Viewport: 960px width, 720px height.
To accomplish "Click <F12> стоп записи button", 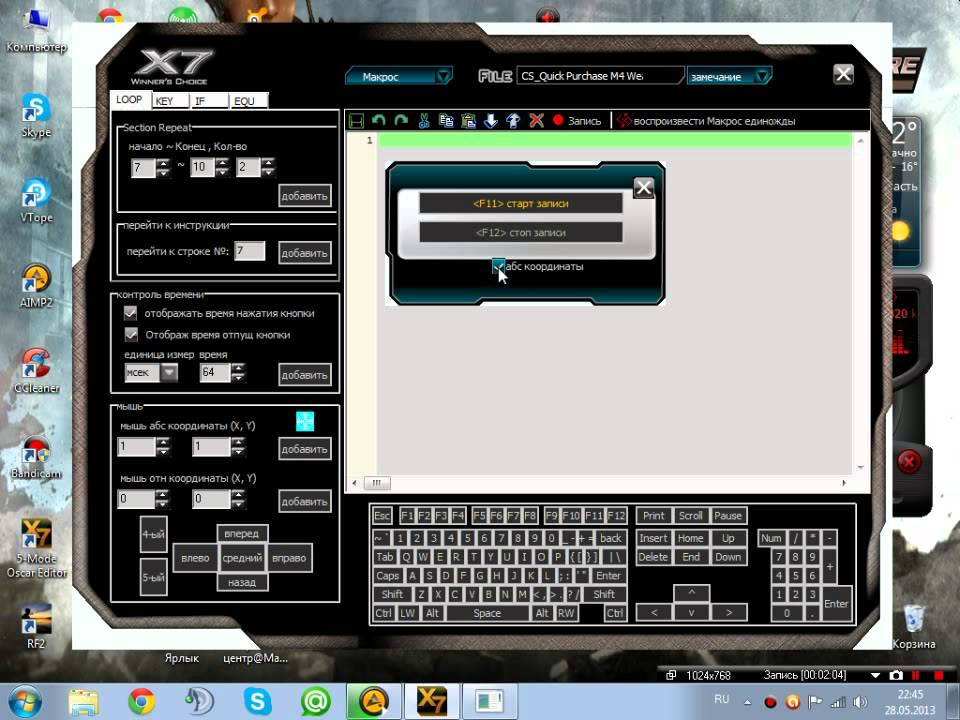I will tap(520, 232).
